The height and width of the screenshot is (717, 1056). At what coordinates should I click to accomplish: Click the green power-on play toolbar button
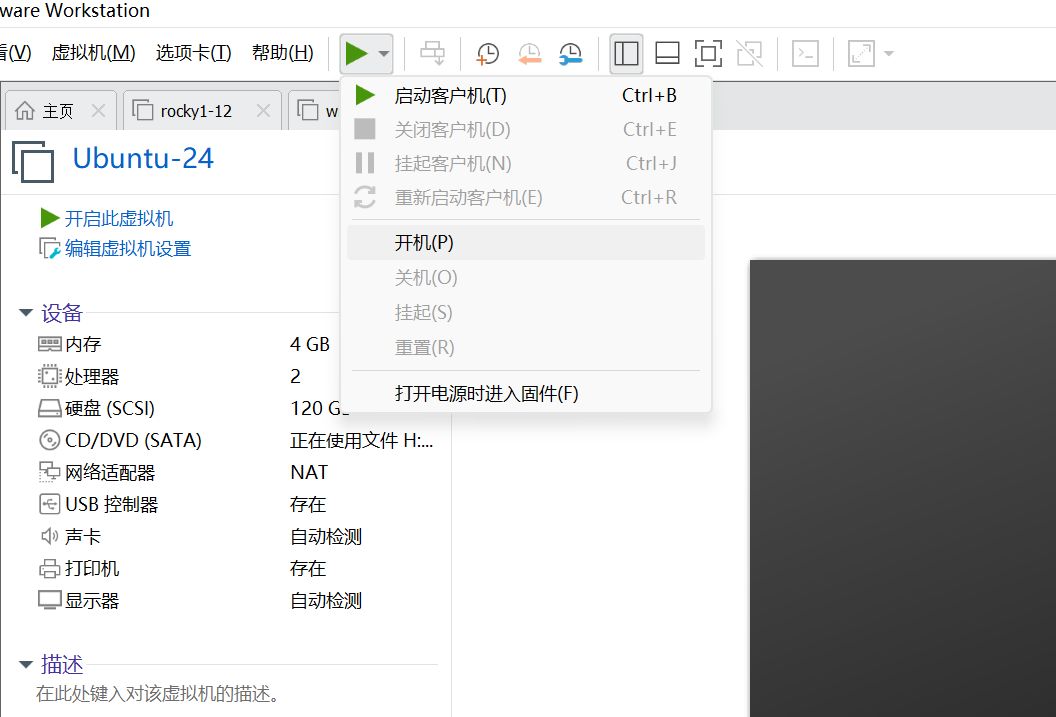(356, 53)
